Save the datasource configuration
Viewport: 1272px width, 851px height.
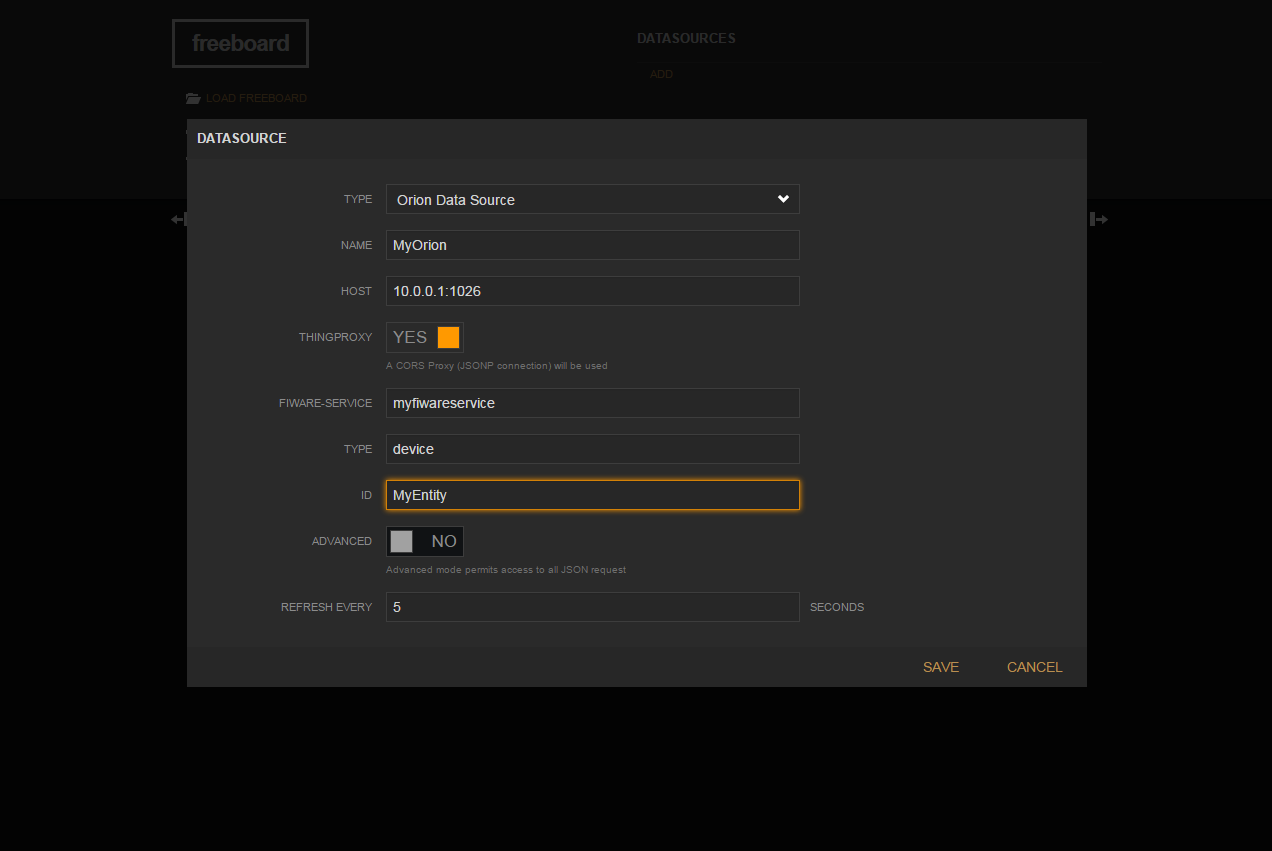point(940,666)
